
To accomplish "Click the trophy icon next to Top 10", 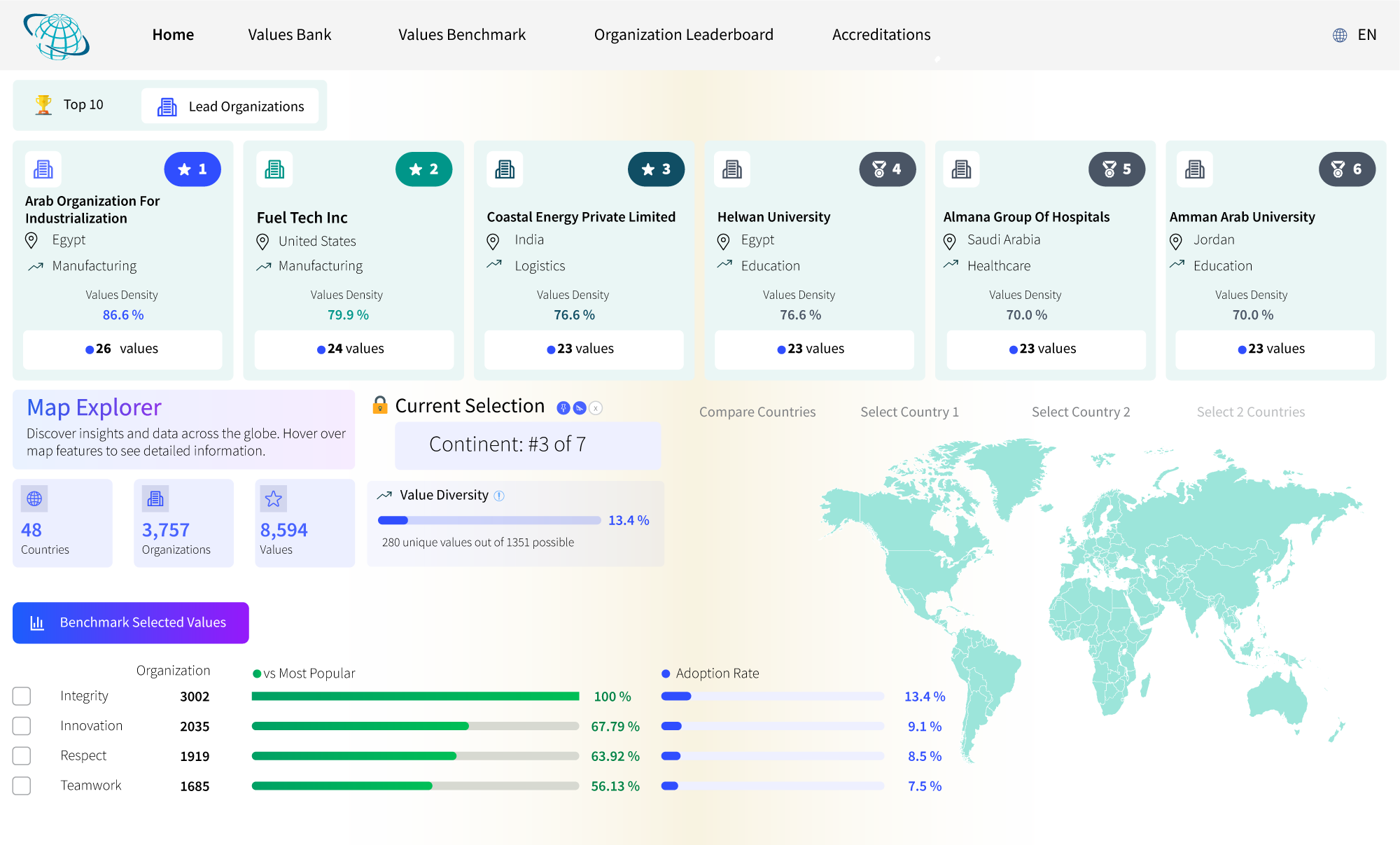I will pyautogui.click(x=43, y=104).
